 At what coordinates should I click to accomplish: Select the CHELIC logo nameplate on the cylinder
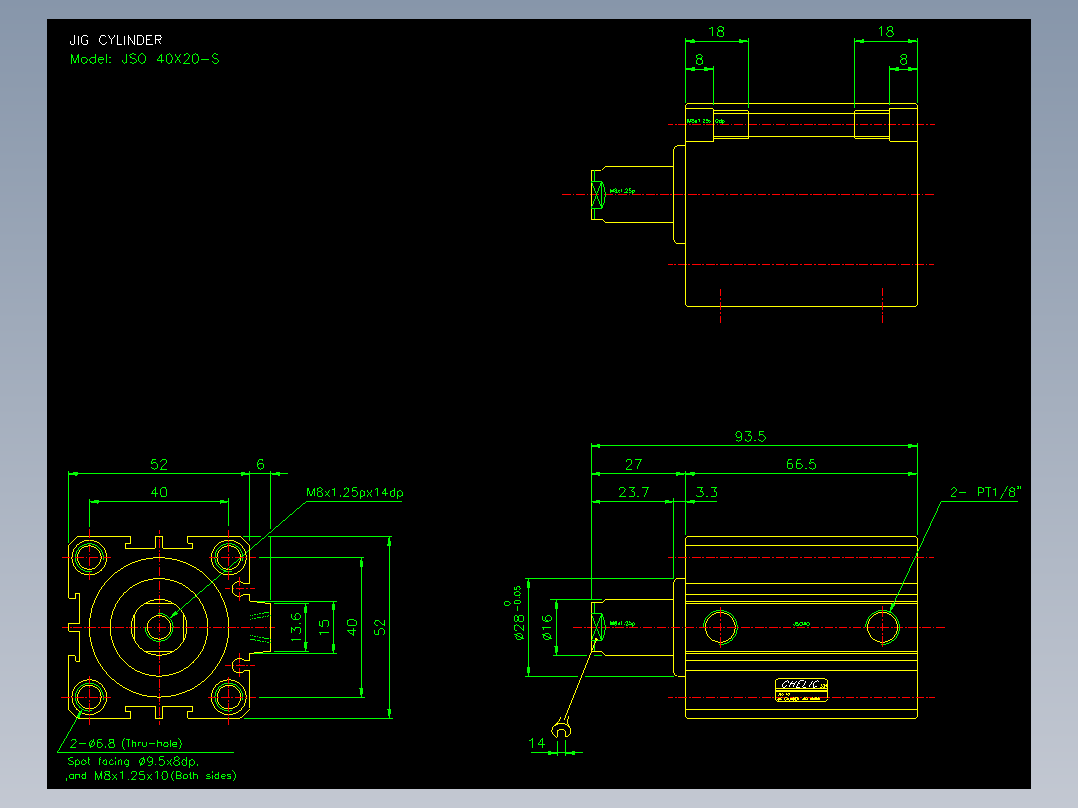(x=801, y=690)
